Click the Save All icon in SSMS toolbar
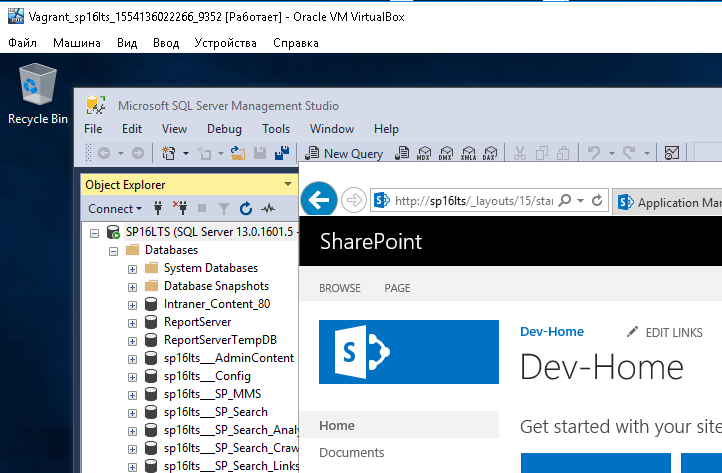 [x=281, y=153]
